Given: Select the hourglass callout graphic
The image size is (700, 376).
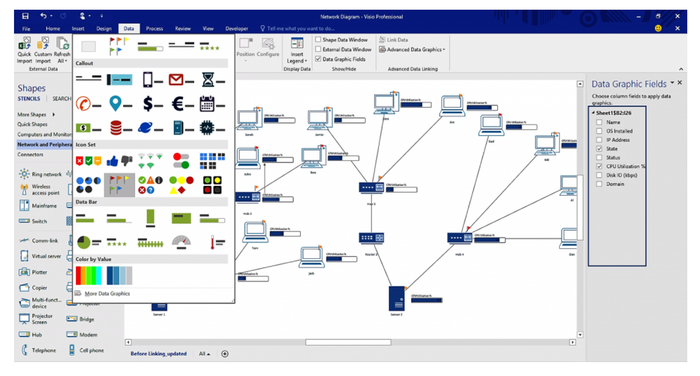Looking at the screenshot, I should pos(213,80).
